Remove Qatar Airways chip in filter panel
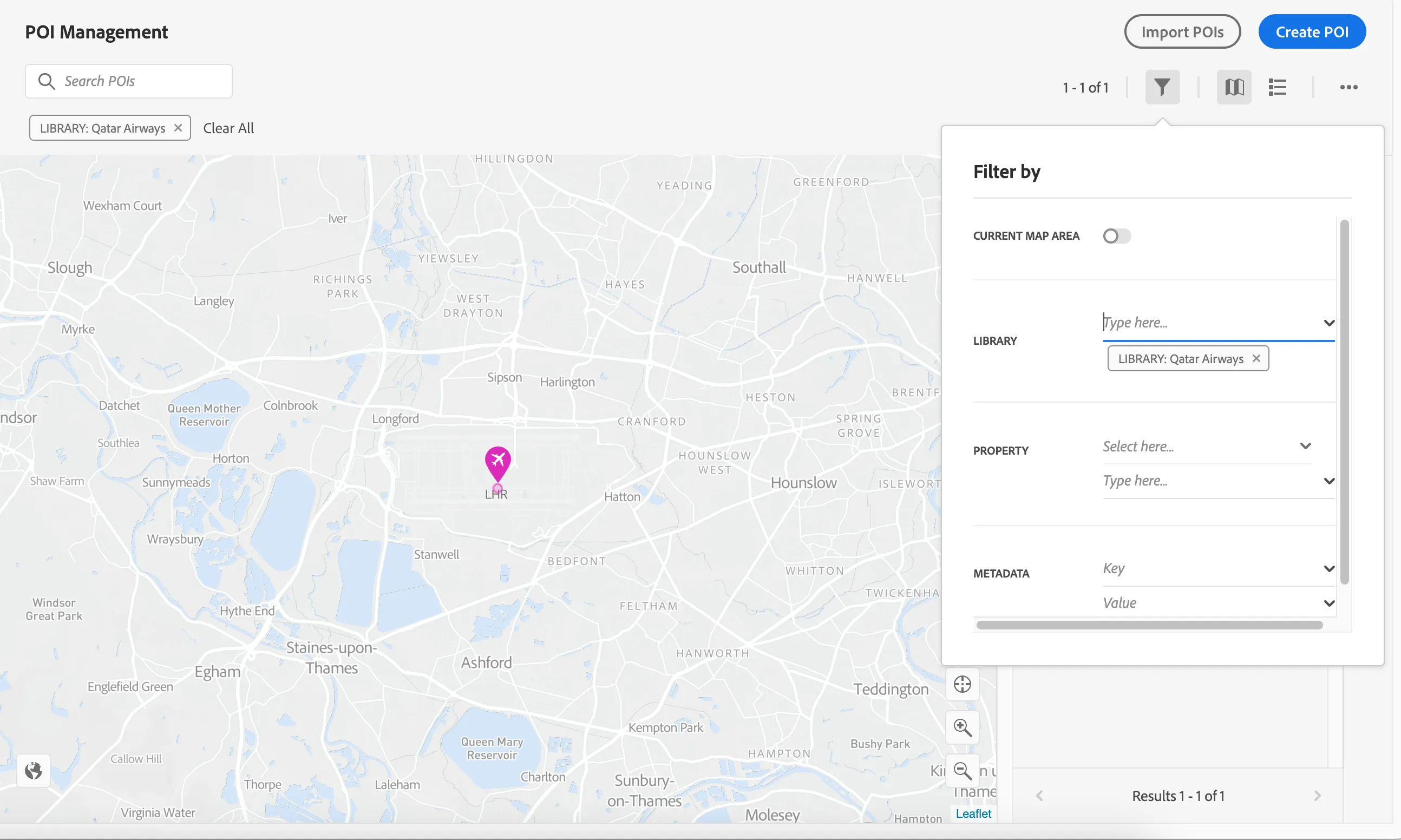This screenshot has width=1401, height=840. click(1256, 358)
